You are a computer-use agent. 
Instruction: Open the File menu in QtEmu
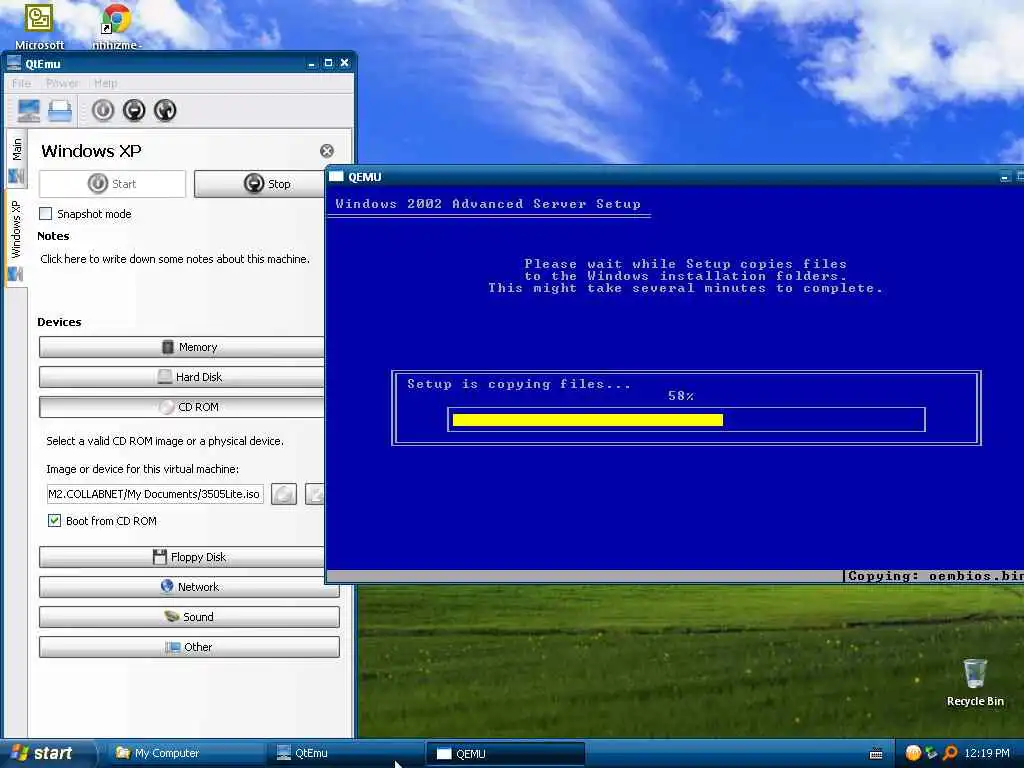pos(21,83)
